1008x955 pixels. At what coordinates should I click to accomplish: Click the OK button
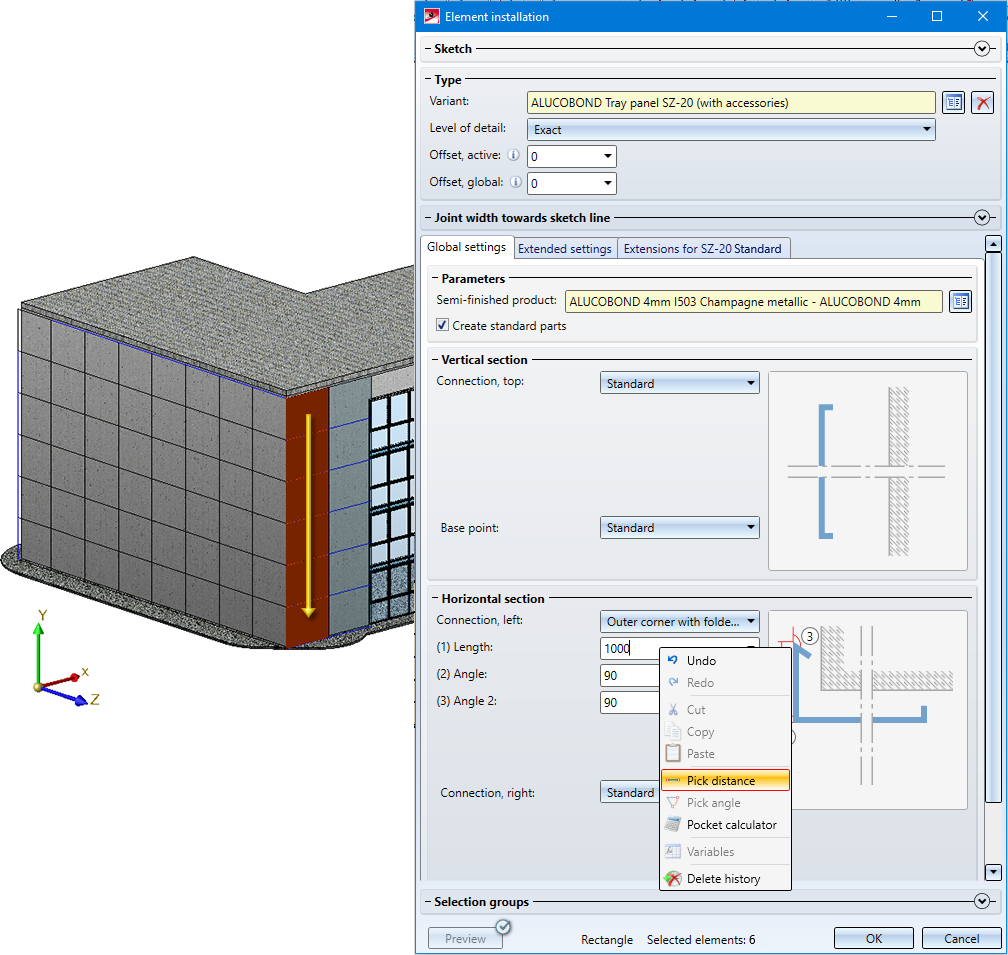[x=873, y=938]
